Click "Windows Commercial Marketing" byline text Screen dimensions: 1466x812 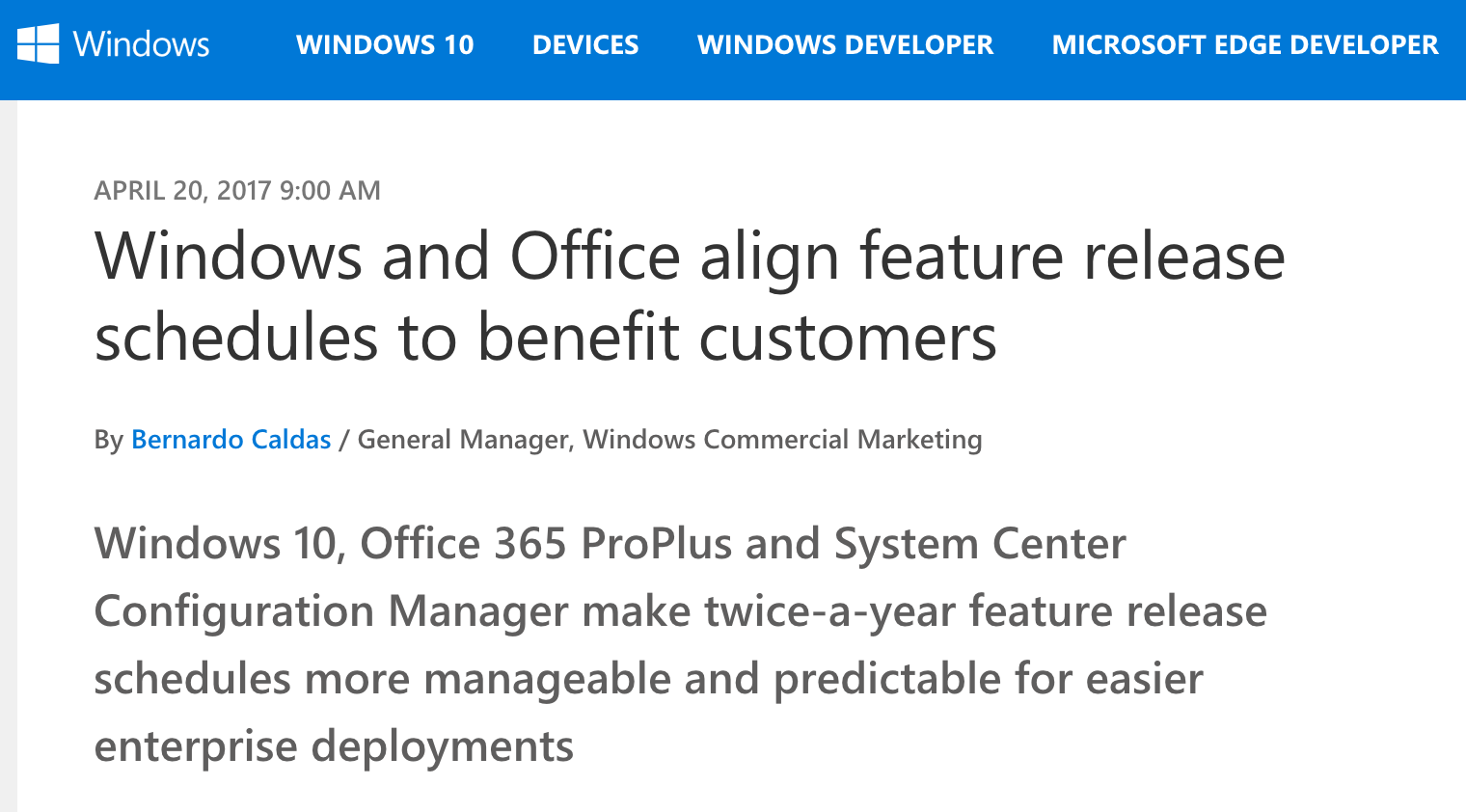click(782, 440)
